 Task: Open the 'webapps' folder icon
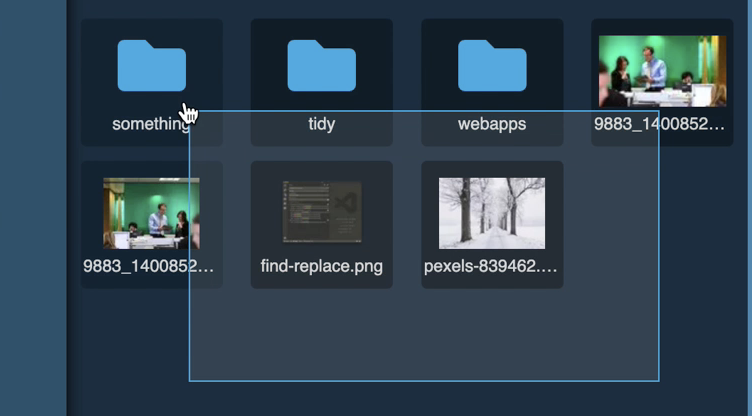492,66
